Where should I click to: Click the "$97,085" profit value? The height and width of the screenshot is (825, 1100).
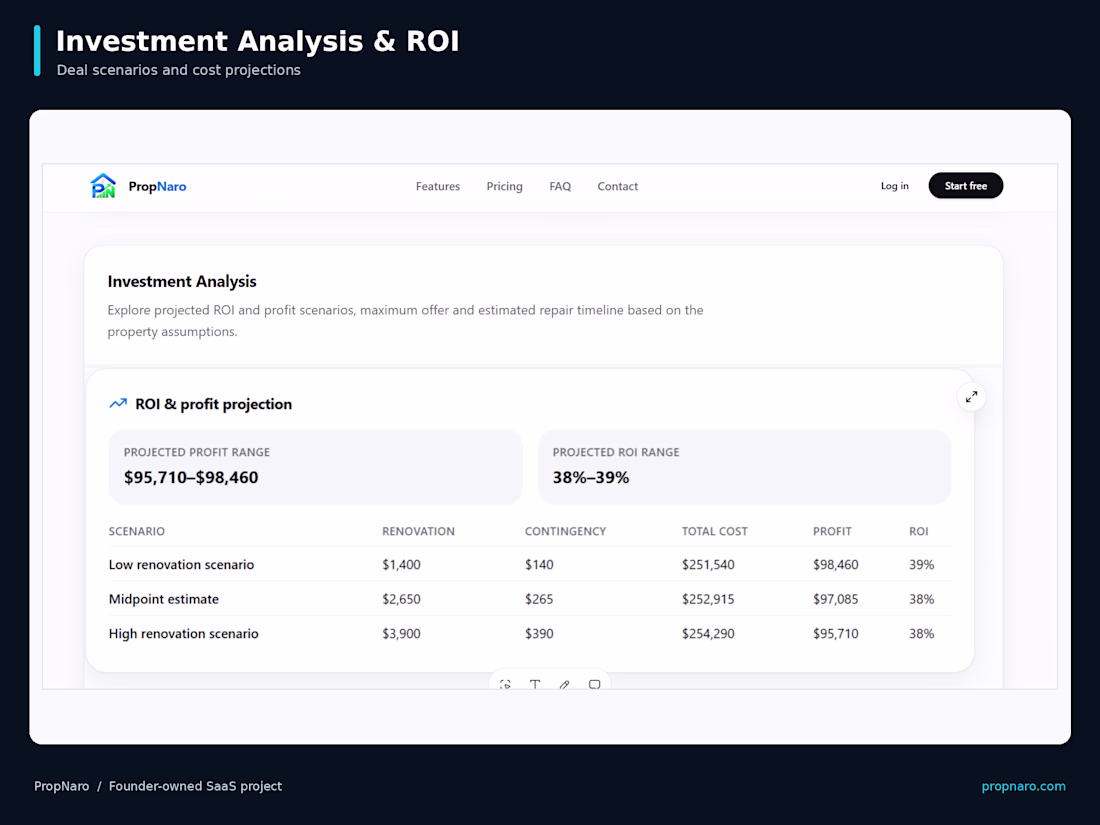[x=836, y=599]
